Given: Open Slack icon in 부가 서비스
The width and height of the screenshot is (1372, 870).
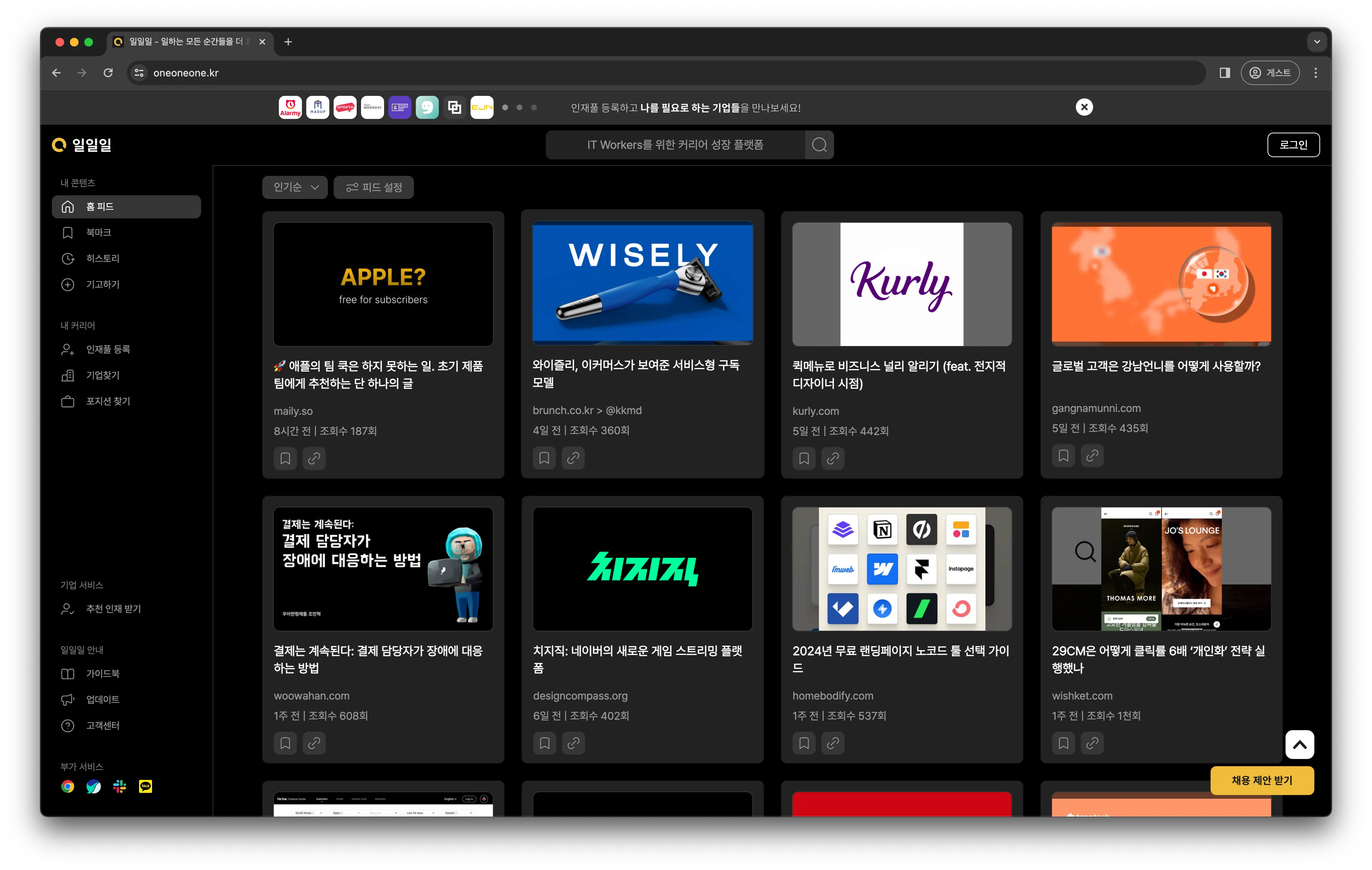Looking at the screenshot, I should pyautogui.click(x=120, y=787).
